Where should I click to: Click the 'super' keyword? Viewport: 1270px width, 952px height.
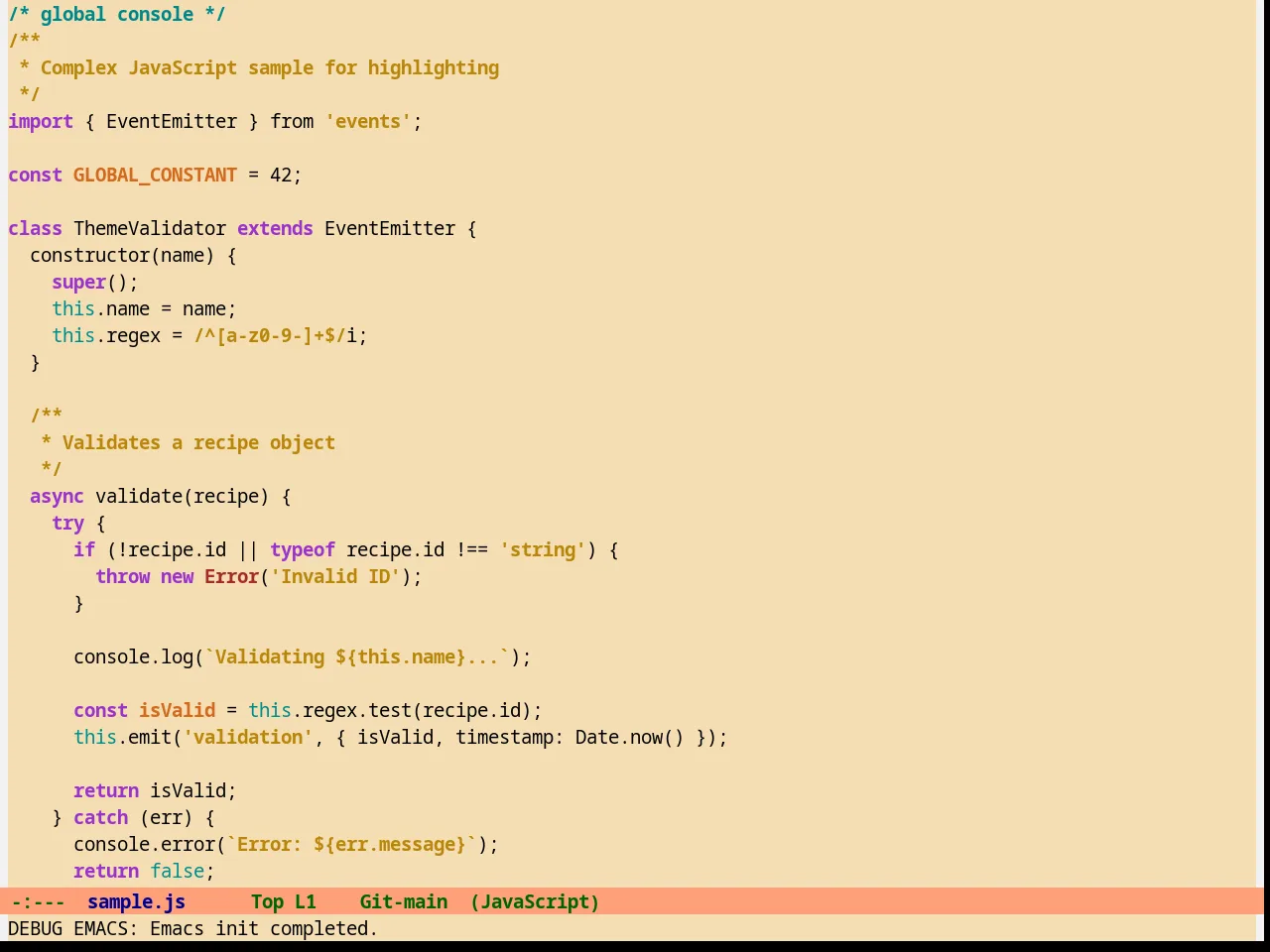tap(79, 282)
